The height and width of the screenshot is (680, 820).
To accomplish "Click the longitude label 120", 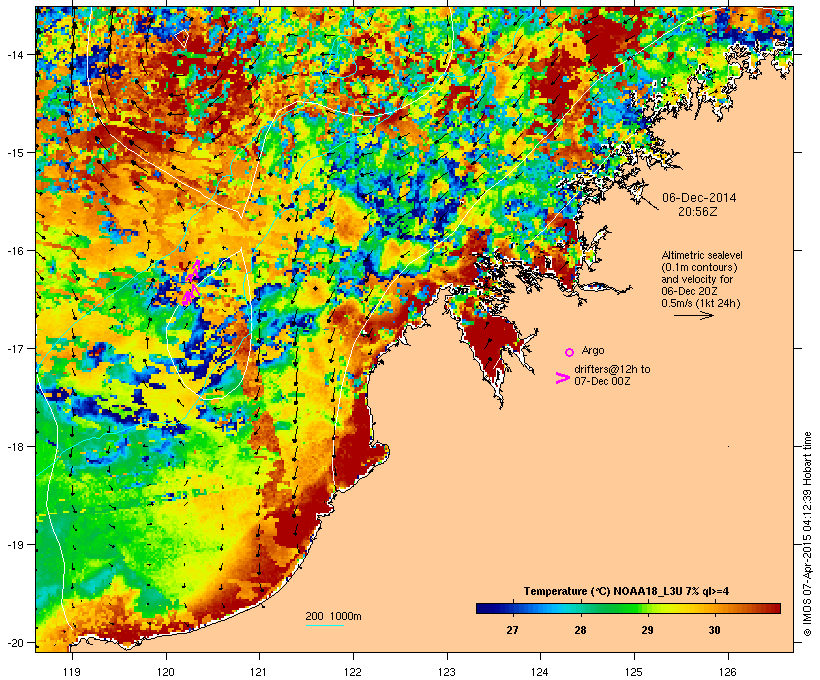I will click(166, 672).
